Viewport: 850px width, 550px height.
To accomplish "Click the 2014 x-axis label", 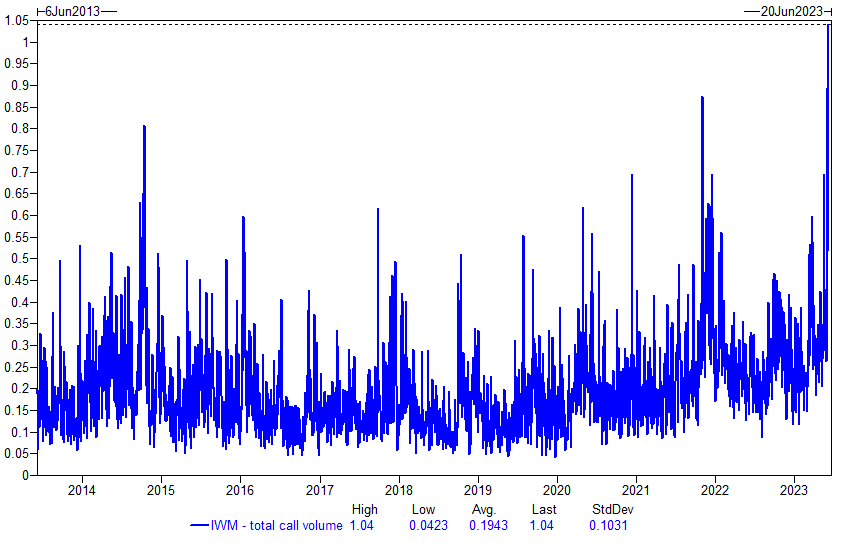I will (82, 490).
